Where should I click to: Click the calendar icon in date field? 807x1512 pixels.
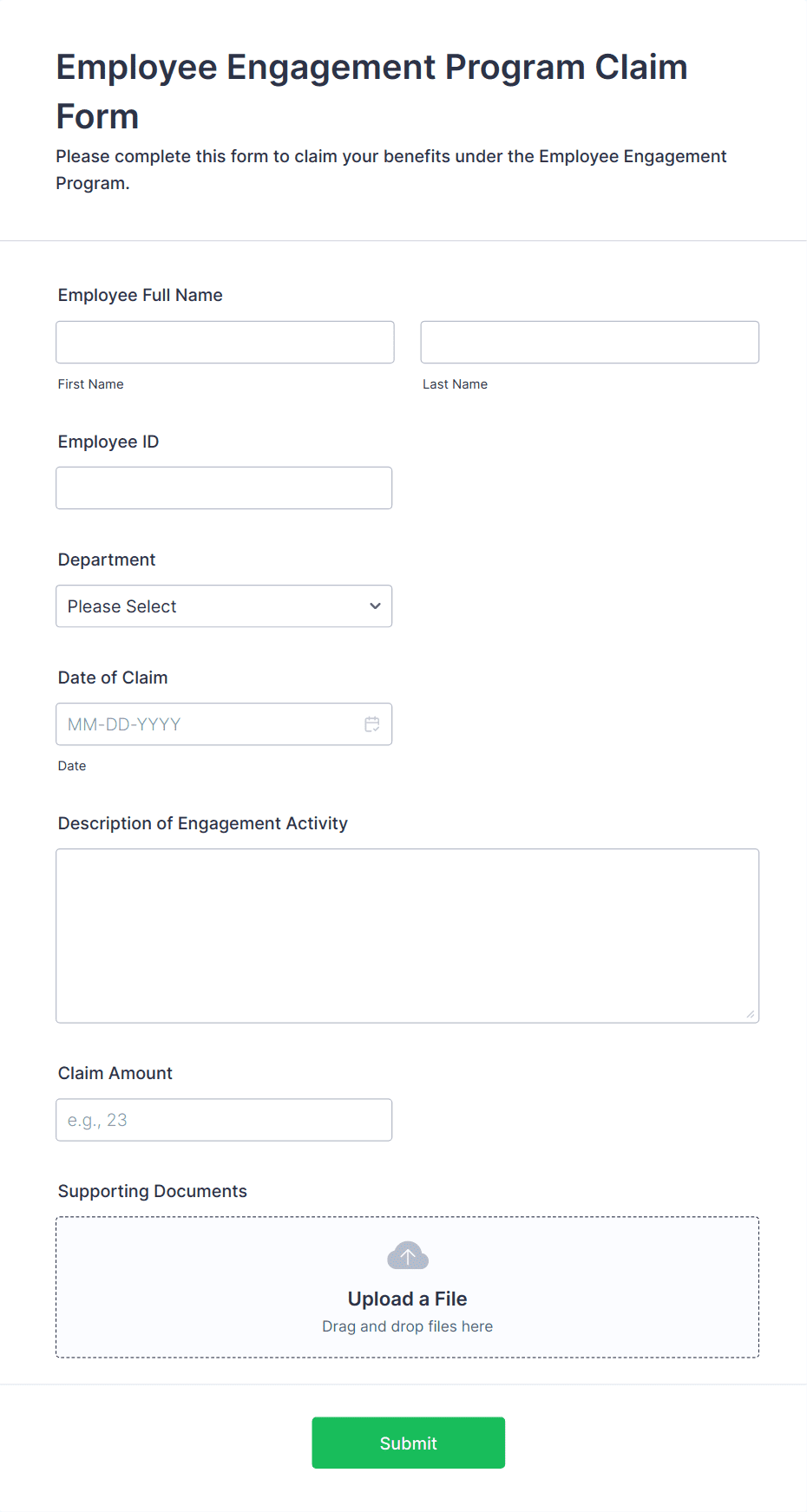pos(371,724)
